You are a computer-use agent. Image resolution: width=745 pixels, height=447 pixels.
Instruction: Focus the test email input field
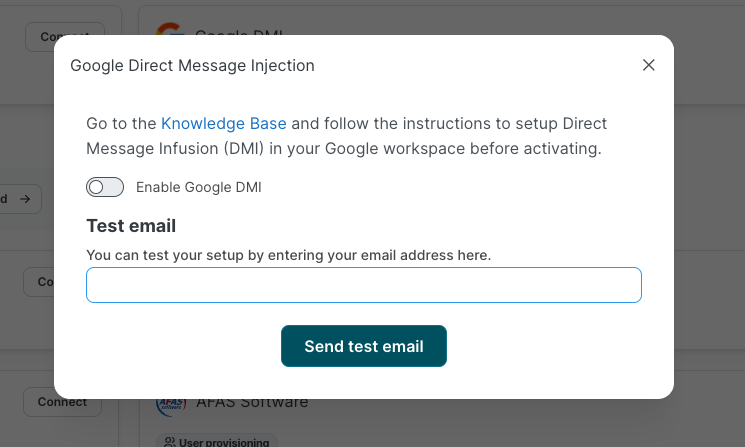tap(363, 285)
